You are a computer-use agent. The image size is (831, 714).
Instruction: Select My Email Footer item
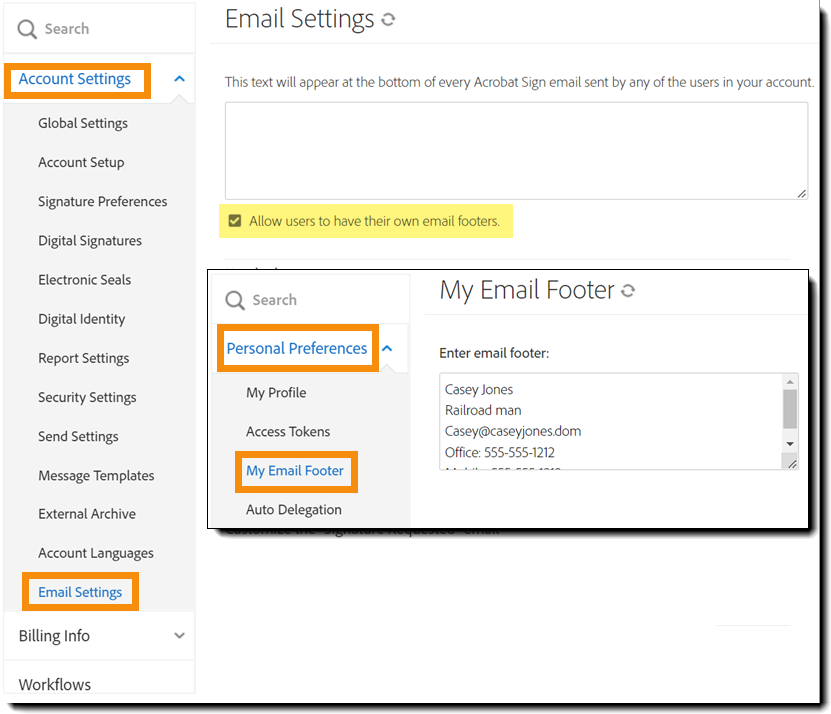click(x=295, y=471)
